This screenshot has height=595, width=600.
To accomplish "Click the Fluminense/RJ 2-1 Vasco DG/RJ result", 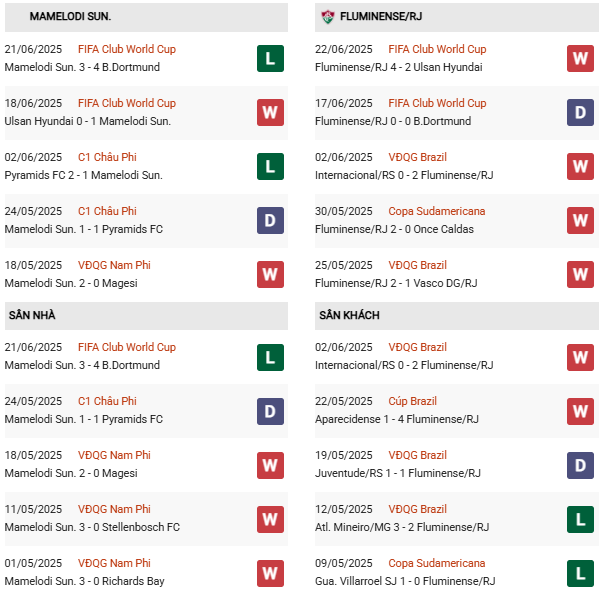I will 394,283.
